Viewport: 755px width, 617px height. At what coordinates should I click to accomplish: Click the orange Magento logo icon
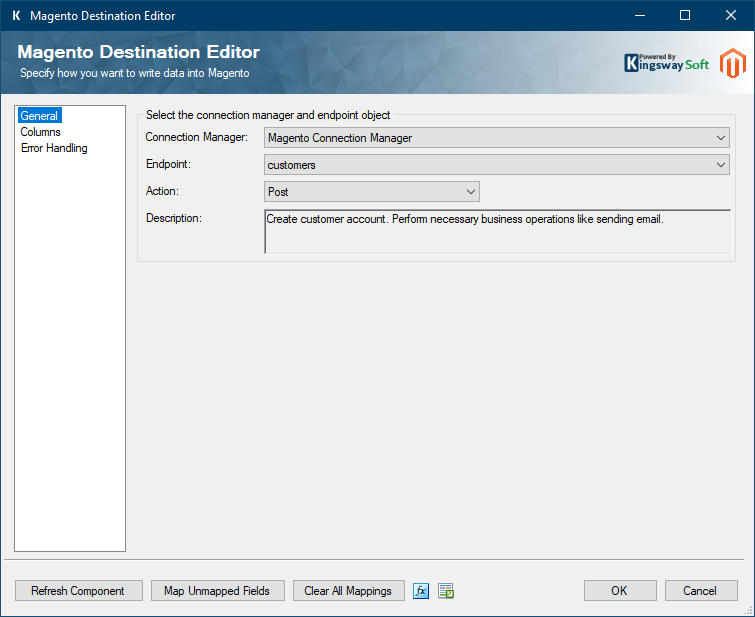(733, 63)
